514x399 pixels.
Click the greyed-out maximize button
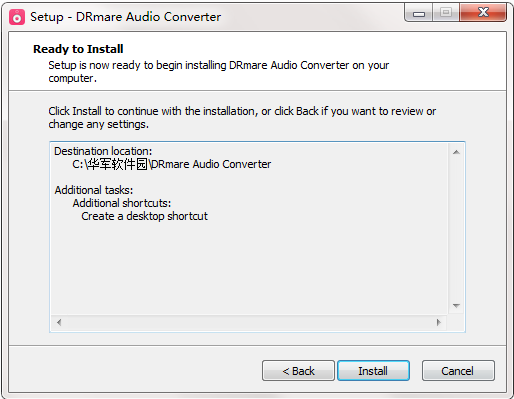point(446,13)
